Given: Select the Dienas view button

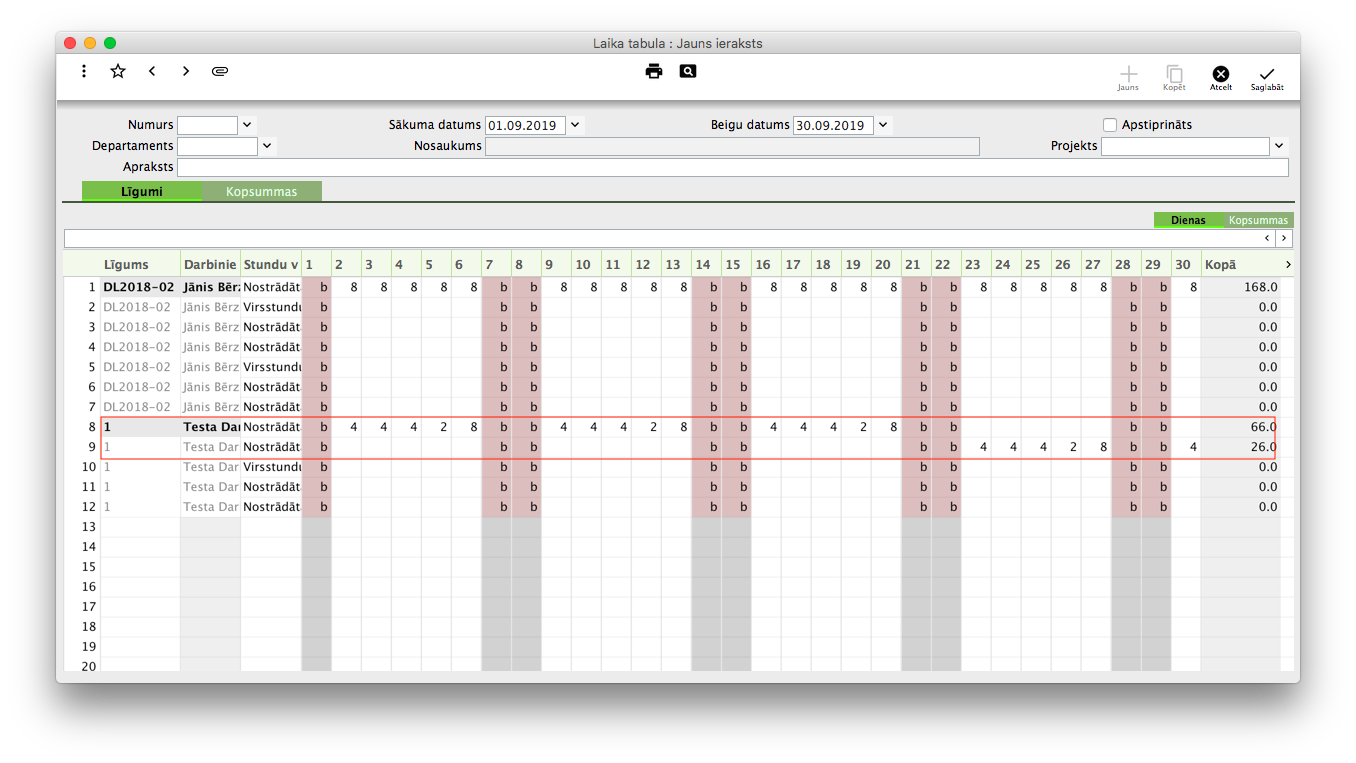Looking at the screenshot, I should coord(1188,220).
